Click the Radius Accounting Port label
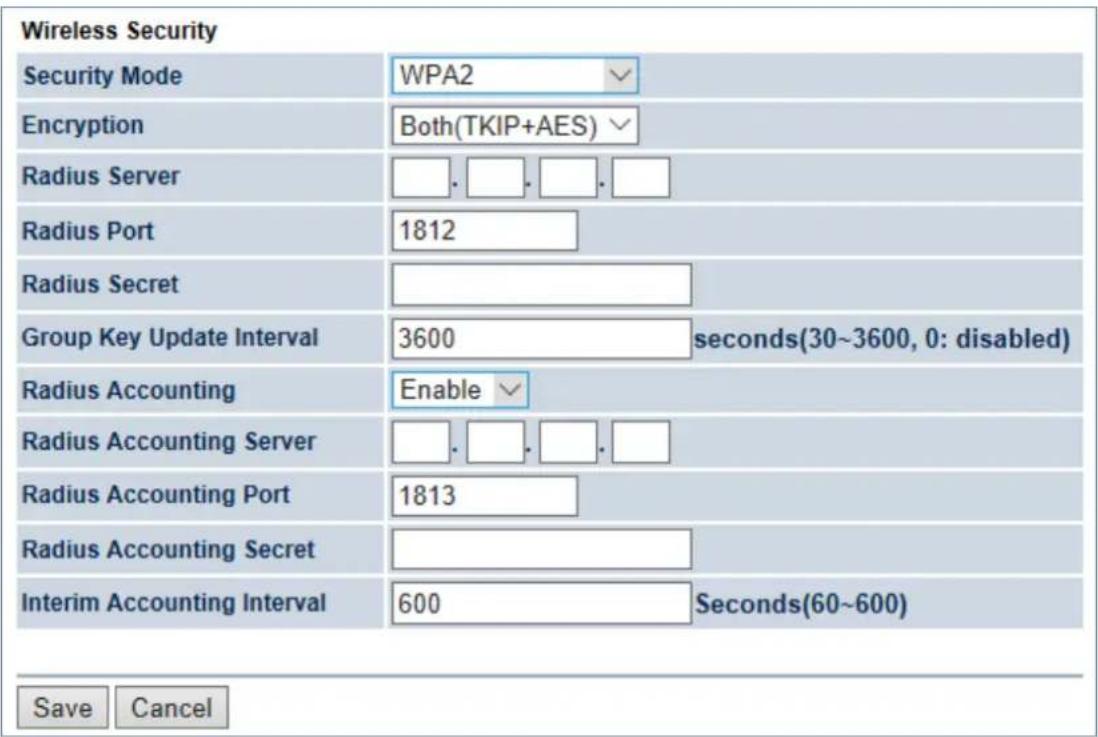1098x737 pixels. click(155, 495)
